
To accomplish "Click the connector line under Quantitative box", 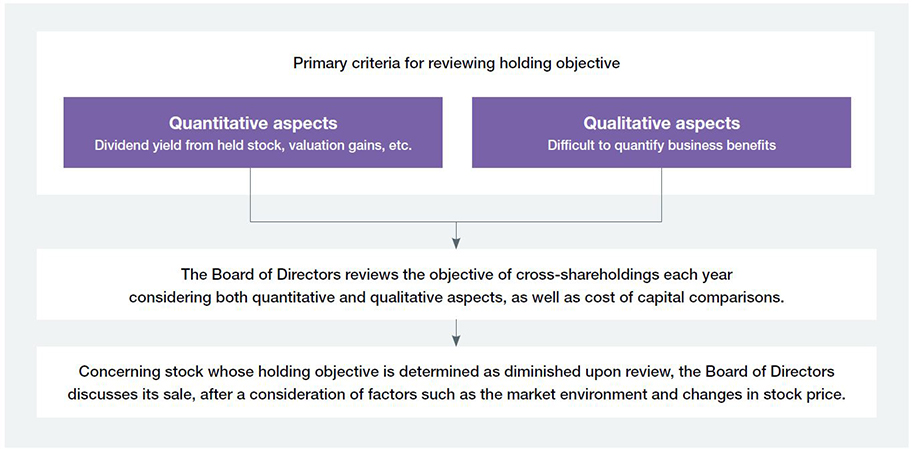I will (251, 195).
